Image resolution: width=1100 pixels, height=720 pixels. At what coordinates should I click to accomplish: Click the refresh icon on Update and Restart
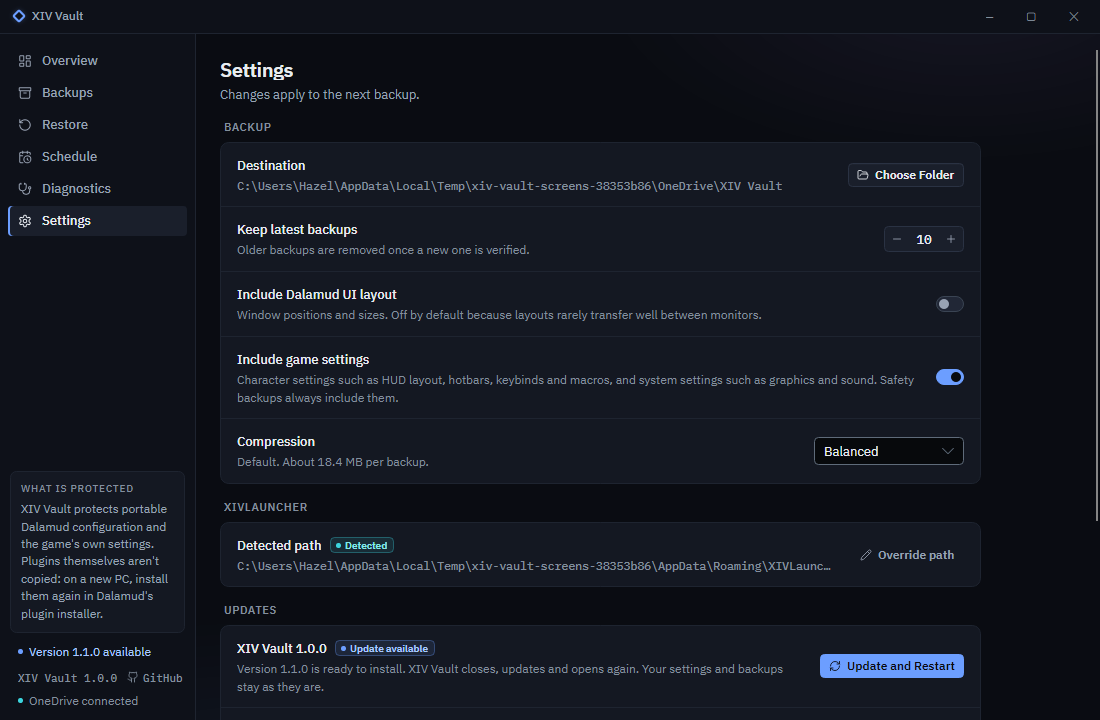pos(835,666)
